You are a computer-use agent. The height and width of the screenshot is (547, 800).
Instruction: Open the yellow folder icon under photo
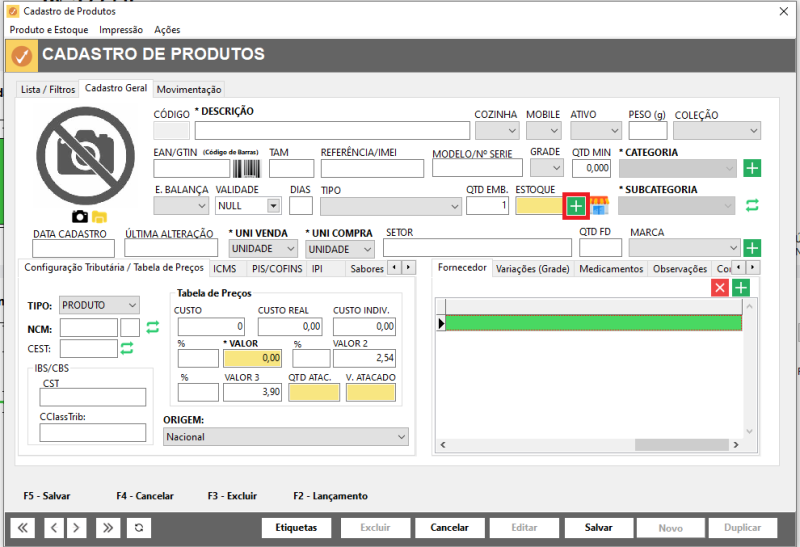[99, 217]
